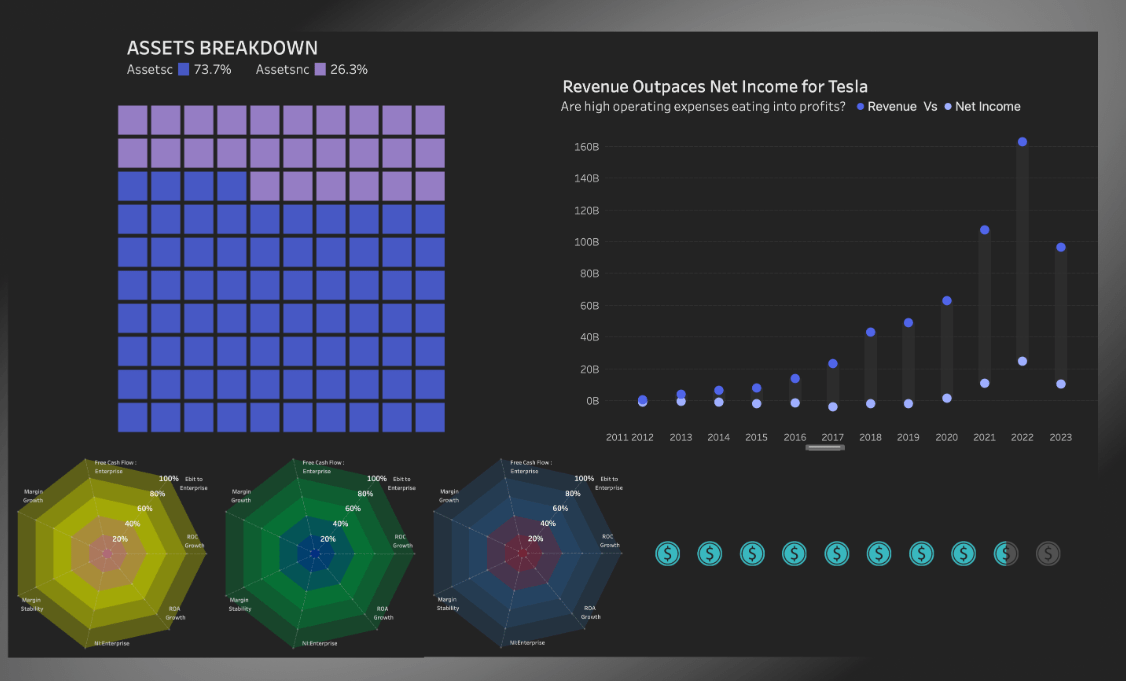The image size is (1126, 681).
Task: Click the grayed-out last dollar coin icon
Action: coord(1047,553)
